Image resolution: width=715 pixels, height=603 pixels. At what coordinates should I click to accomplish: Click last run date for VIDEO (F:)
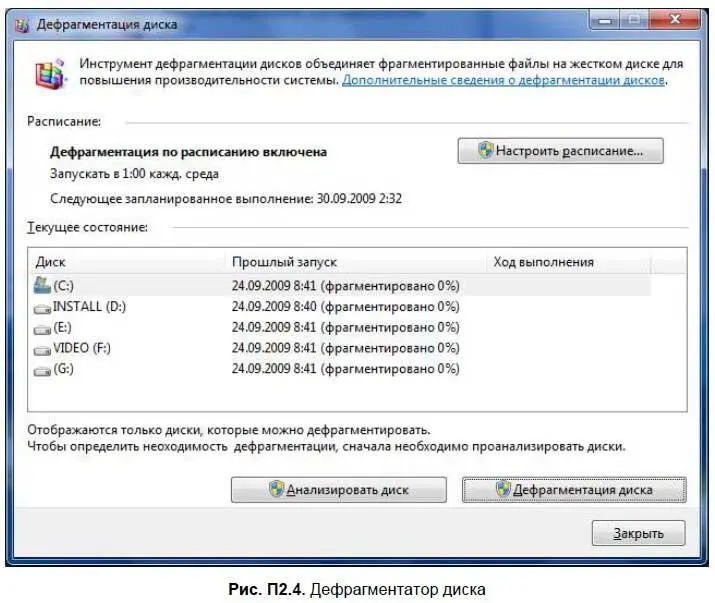(x=346, y=348)
